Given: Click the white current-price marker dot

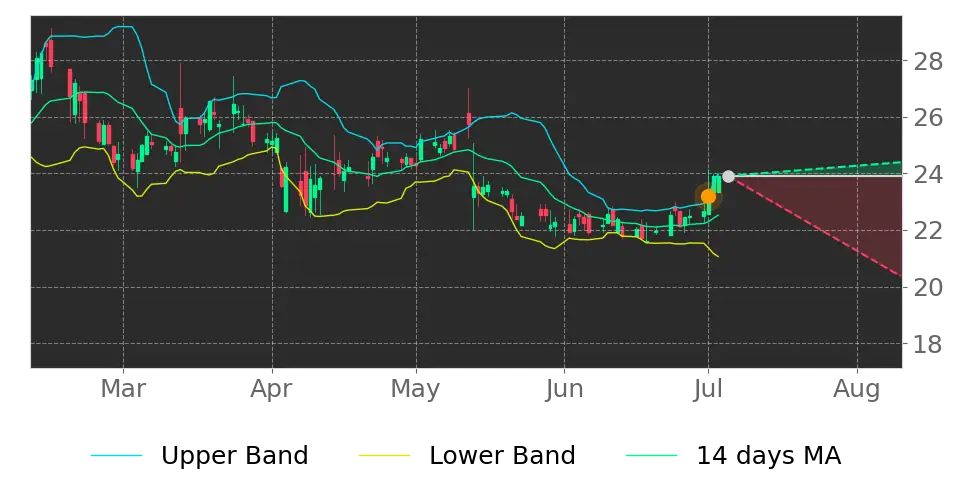Looking at the screenshot, I should [728, 177].
